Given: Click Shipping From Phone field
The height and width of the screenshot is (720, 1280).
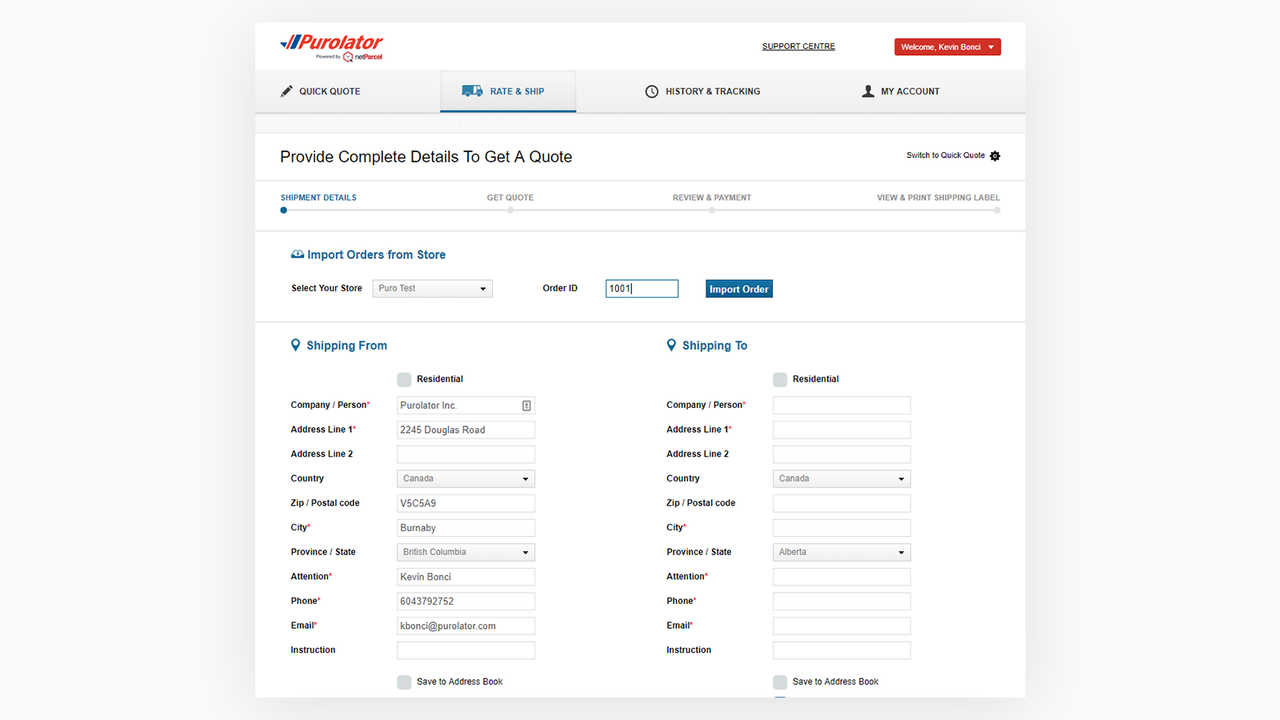Looking at the screenshot, I should [466, 601].
